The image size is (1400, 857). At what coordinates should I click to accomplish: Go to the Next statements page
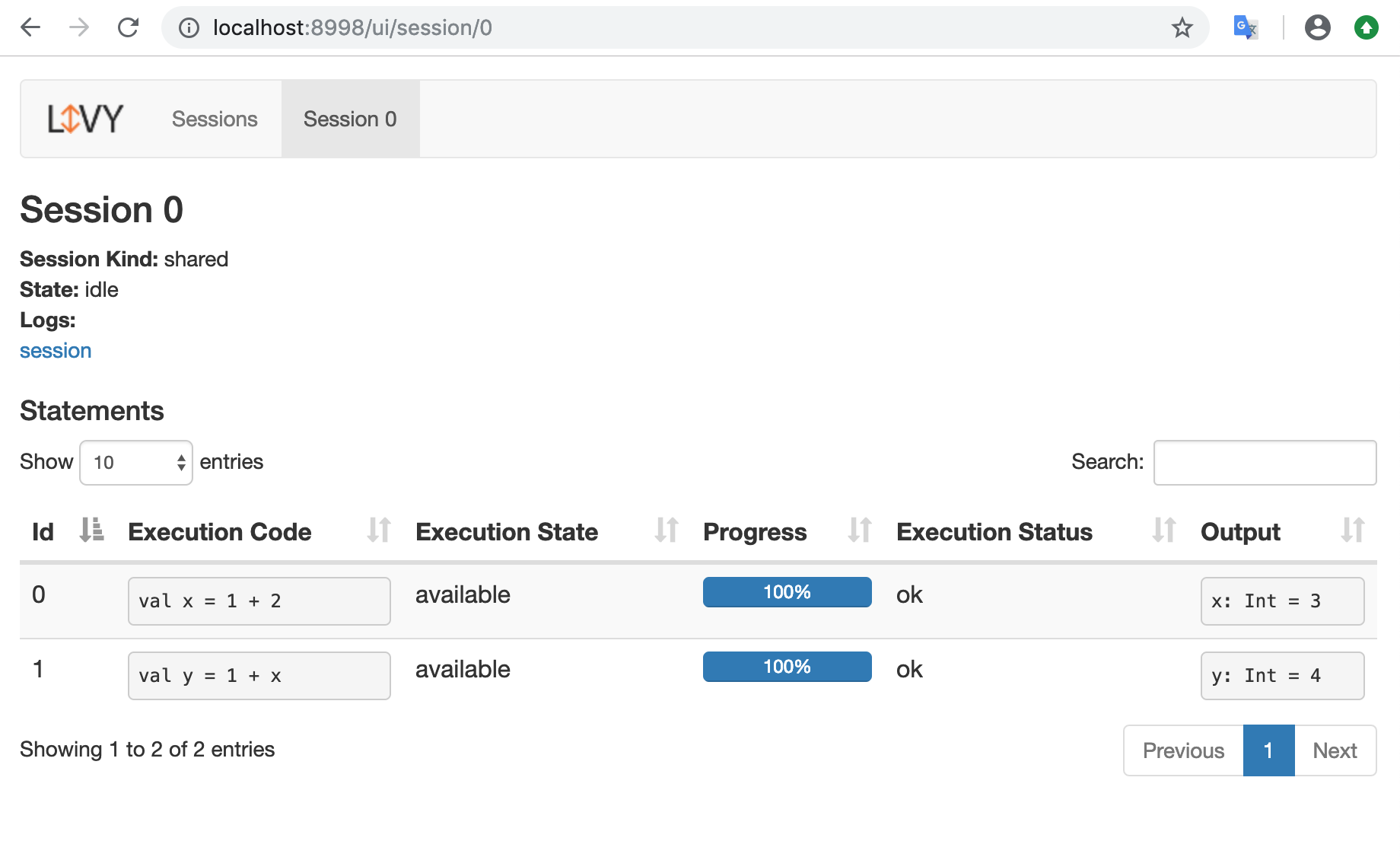tap(1335, 750)
